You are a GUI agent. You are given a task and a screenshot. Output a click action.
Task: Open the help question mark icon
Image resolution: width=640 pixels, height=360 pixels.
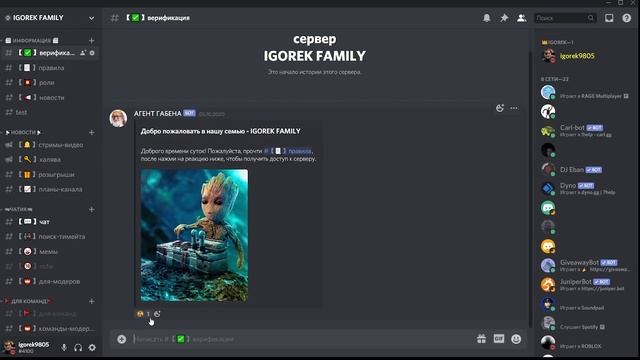point(627,18)
